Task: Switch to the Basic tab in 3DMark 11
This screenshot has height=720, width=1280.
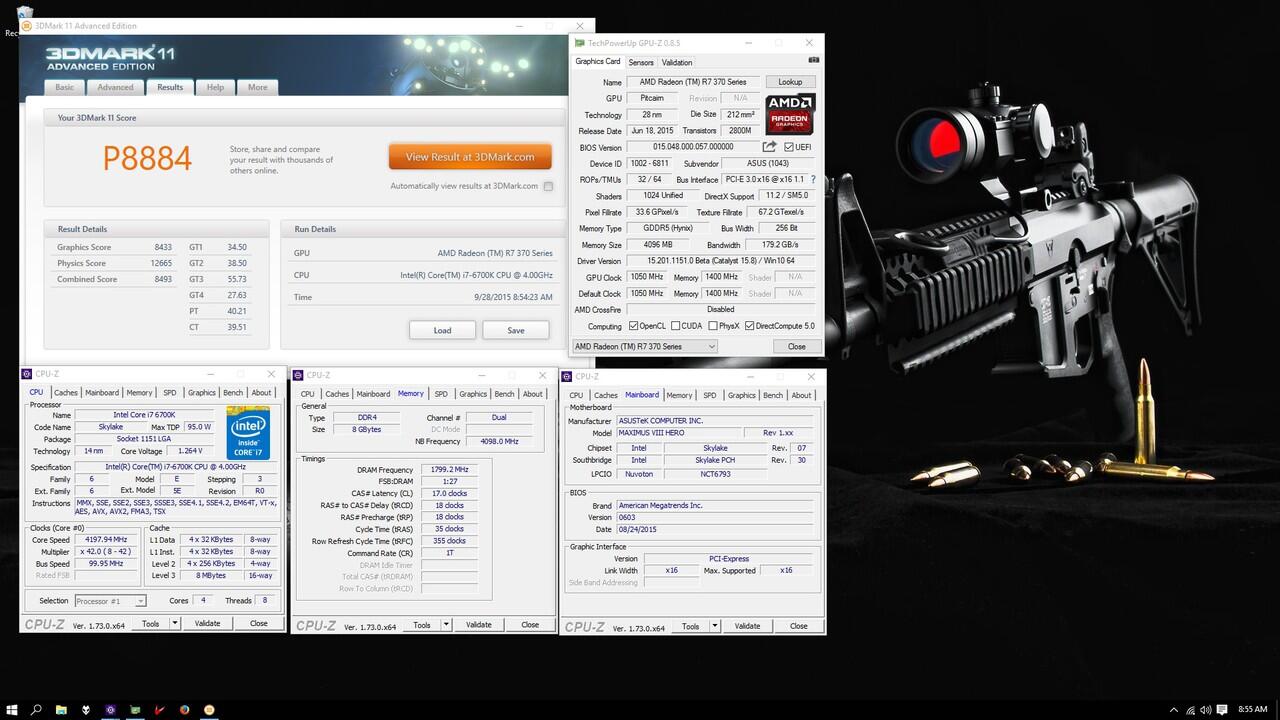Action: point(64,87)
